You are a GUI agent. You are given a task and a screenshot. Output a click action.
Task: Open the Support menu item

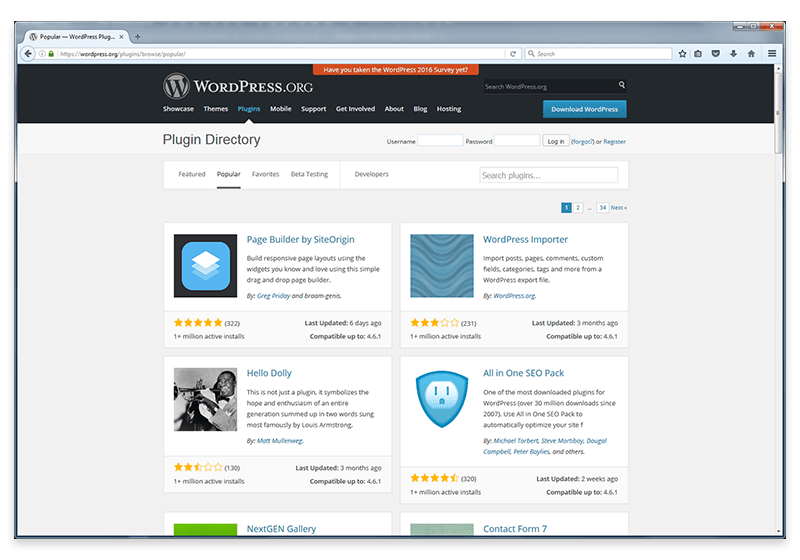point(313,109)
